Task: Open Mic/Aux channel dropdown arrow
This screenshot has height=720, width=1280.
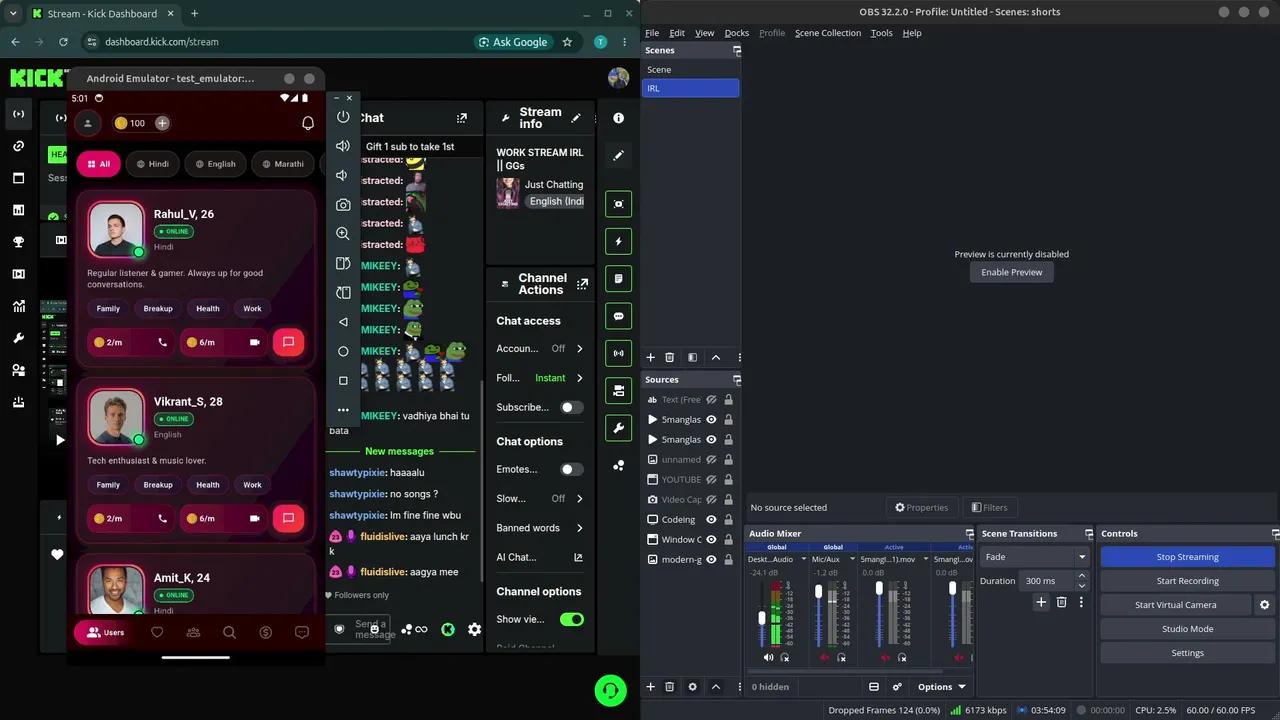Action: coord(853,559)
